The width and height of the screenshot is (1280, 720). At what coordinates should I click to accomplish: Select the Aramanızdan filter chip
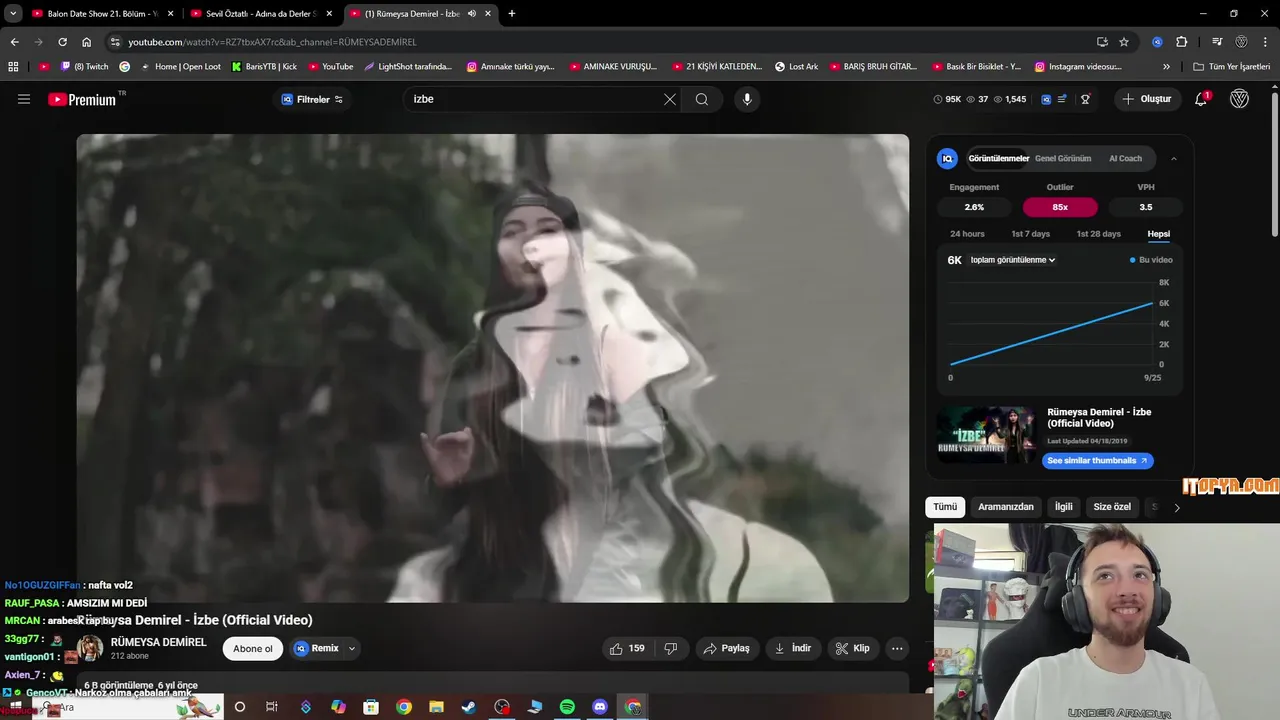point(1005,507)
